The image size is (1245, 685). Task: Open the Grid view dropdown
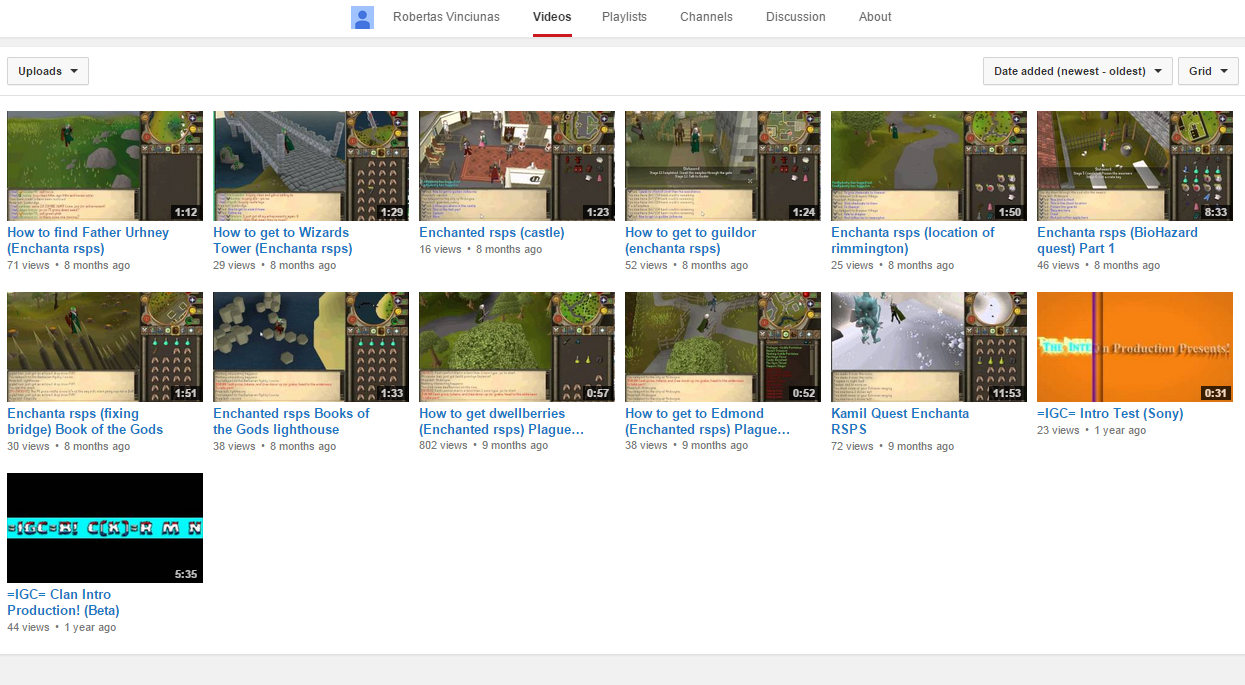click(x=1208, y=71)
